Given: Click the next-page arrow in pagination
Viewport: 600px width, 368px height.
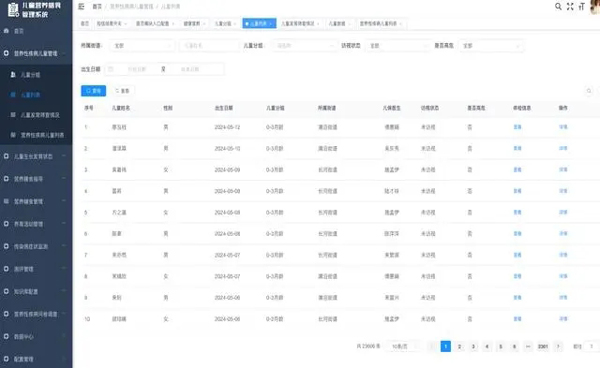Looking at the screenshot, I should click(558, 346).
